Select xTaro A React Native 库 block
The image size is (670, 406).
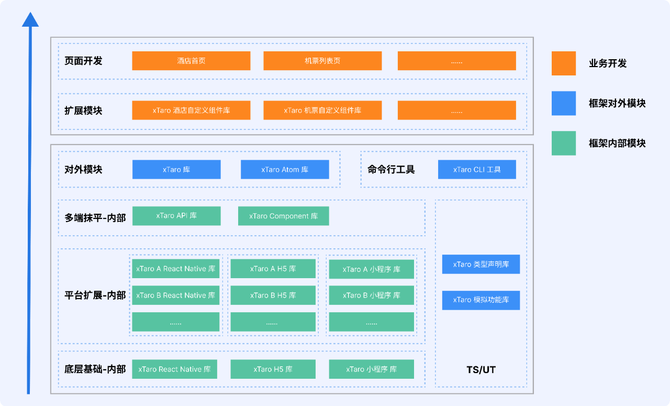click(175, 269)
